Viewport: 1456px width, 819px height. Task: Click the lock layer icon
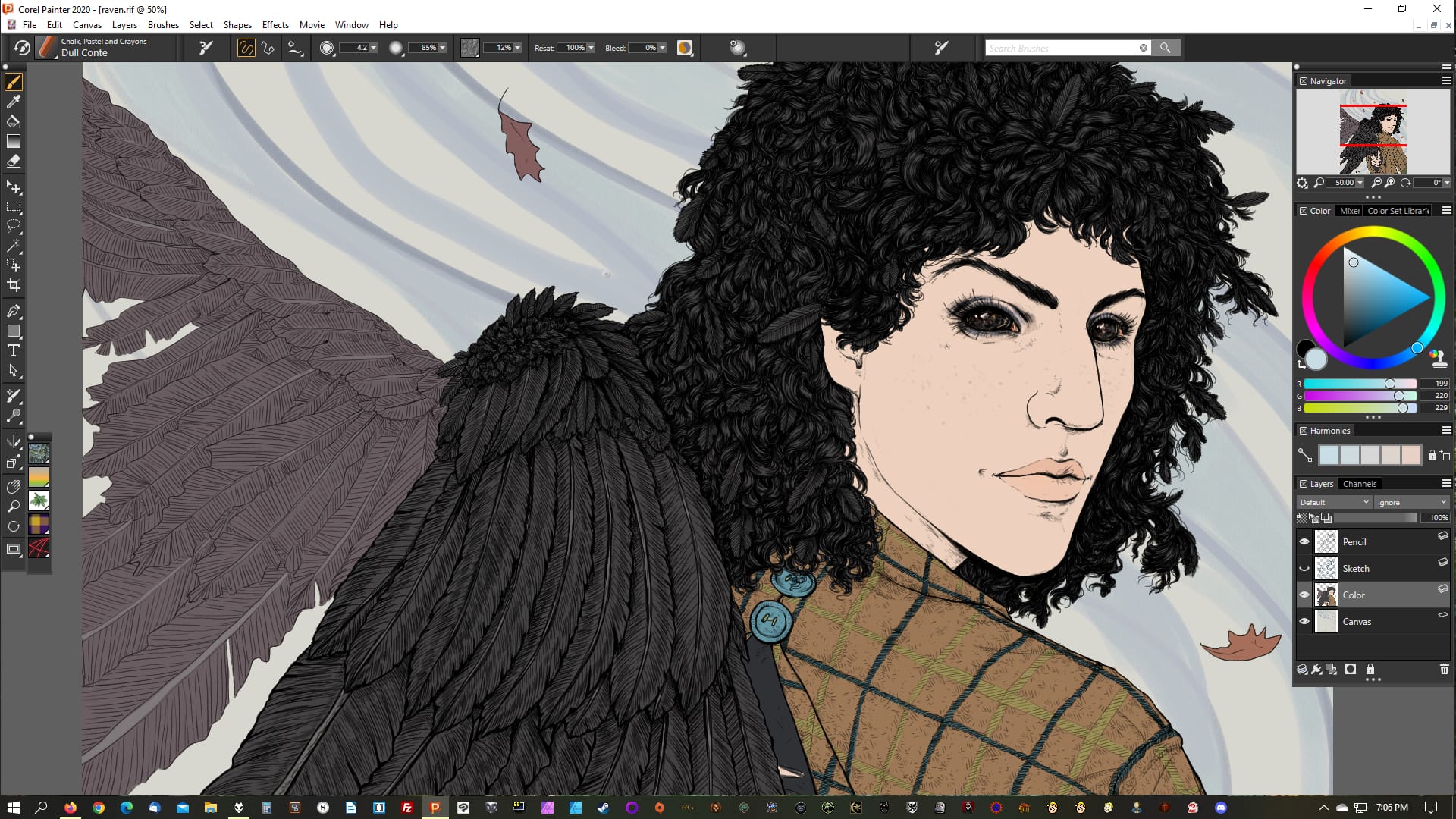point(1370,669)
